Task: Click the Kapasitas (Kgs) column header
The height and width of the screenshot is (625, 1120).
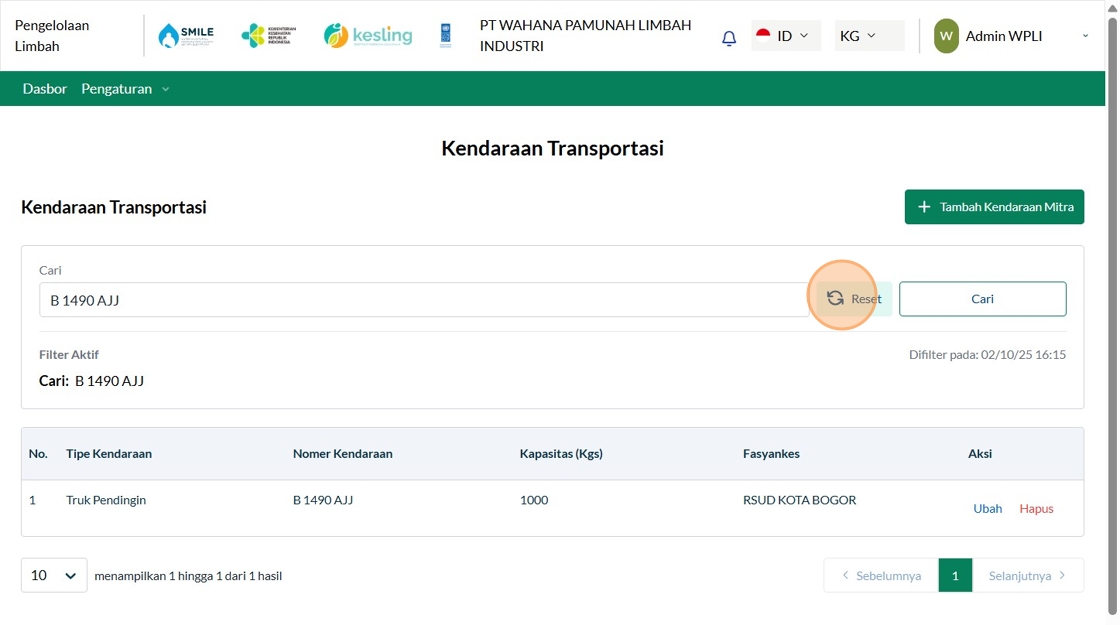Action: click(561, 454)
